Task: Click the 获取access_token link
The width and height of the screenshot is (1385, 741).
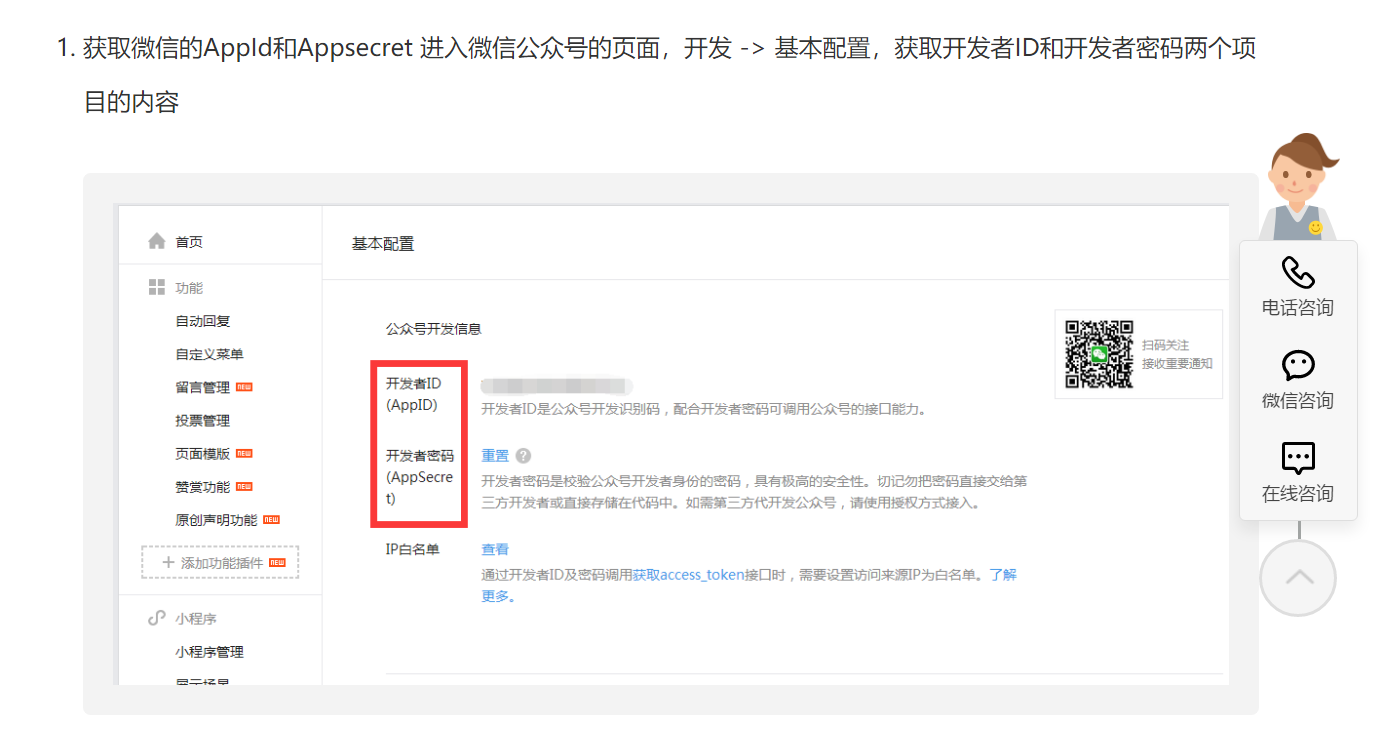Action: [x=688, y=575]
